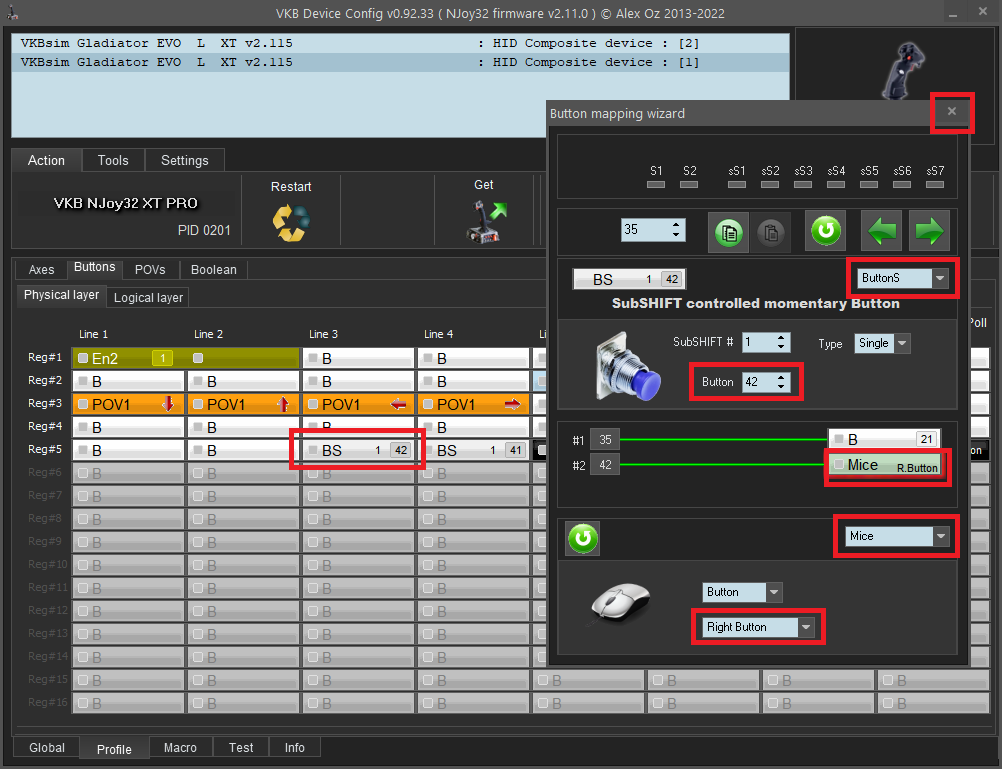Click the spin box showing 35 beside copy icon

click(x=653, y=230)
